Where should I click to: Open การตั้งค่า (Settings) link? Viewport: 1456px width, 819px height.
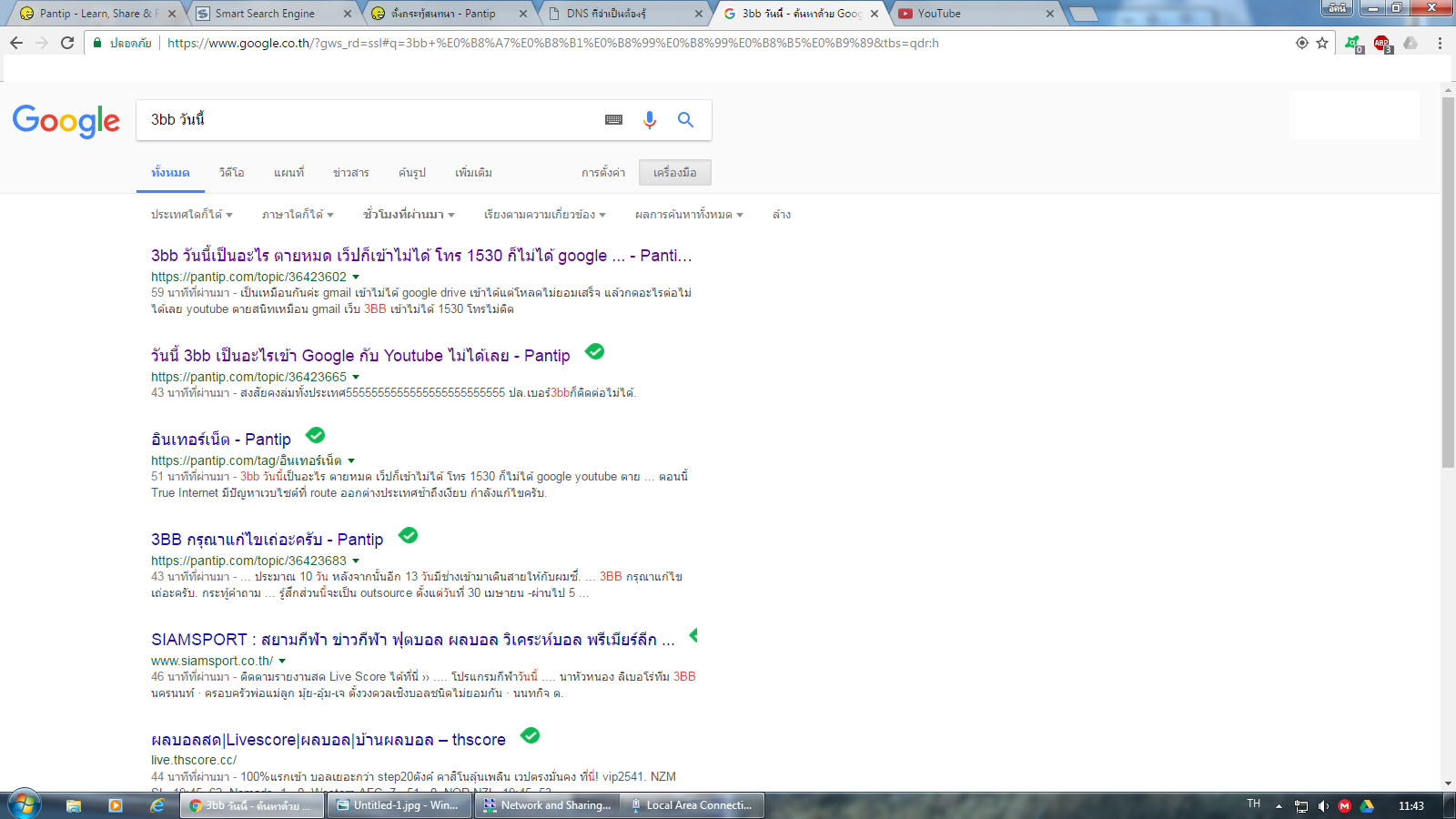603,173
